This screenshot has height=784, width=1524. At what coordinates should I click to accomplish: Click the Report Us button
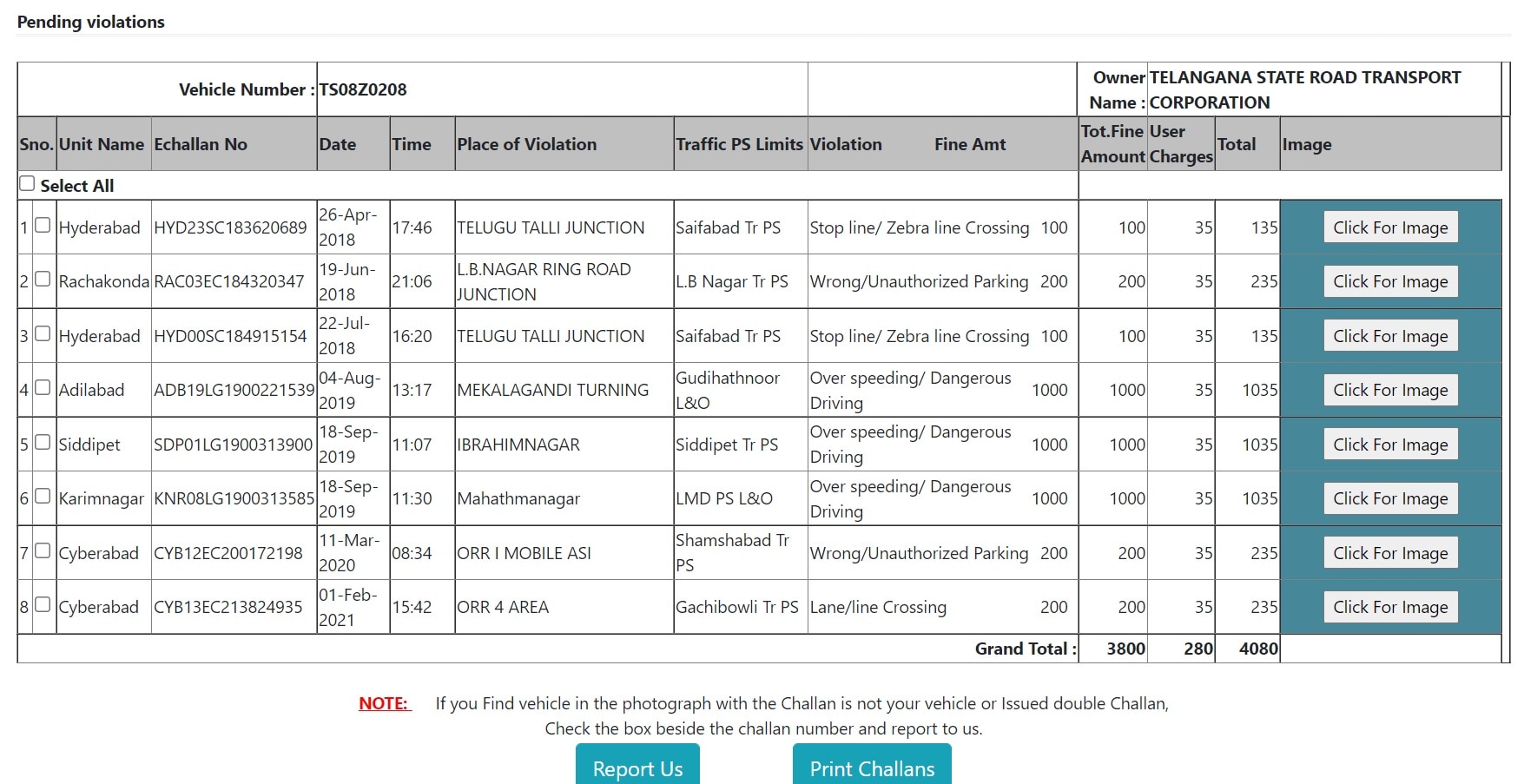click(x=637, y=766)
